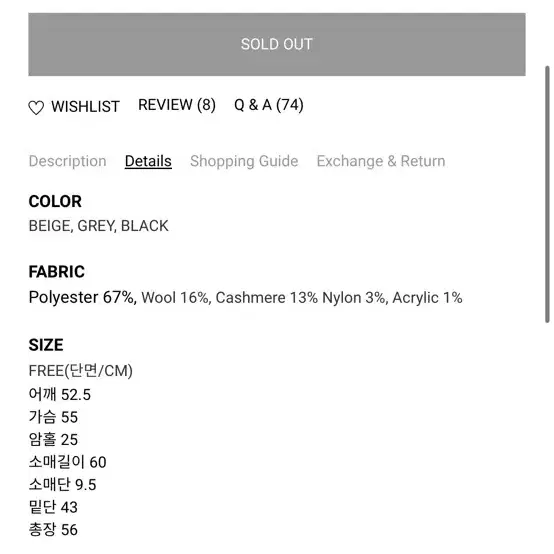Go to the Exchange & Return tab

(381, 161)
